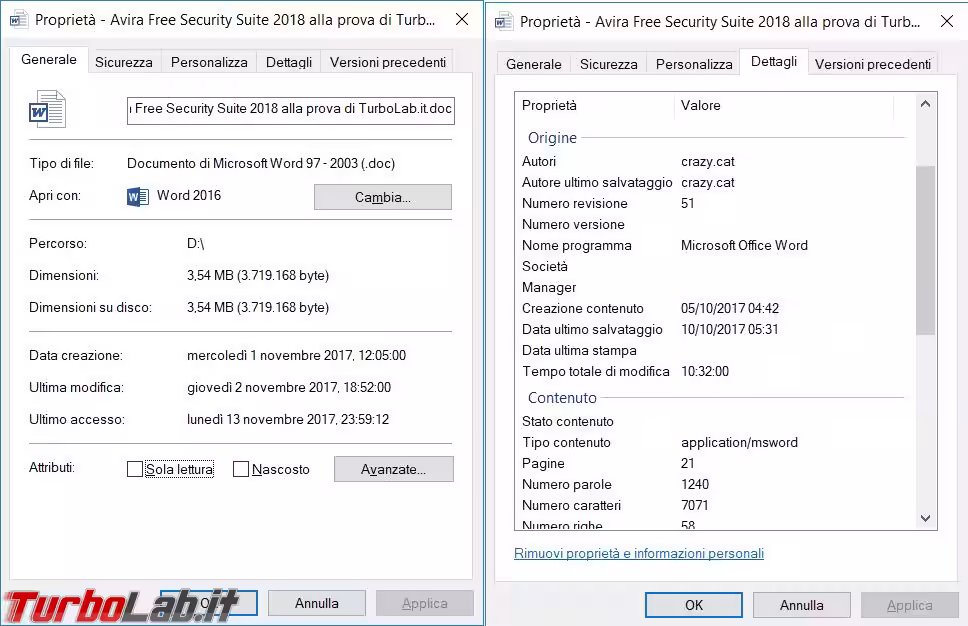
Task: Confirm with OK in right window
Action: click(694, 605)
